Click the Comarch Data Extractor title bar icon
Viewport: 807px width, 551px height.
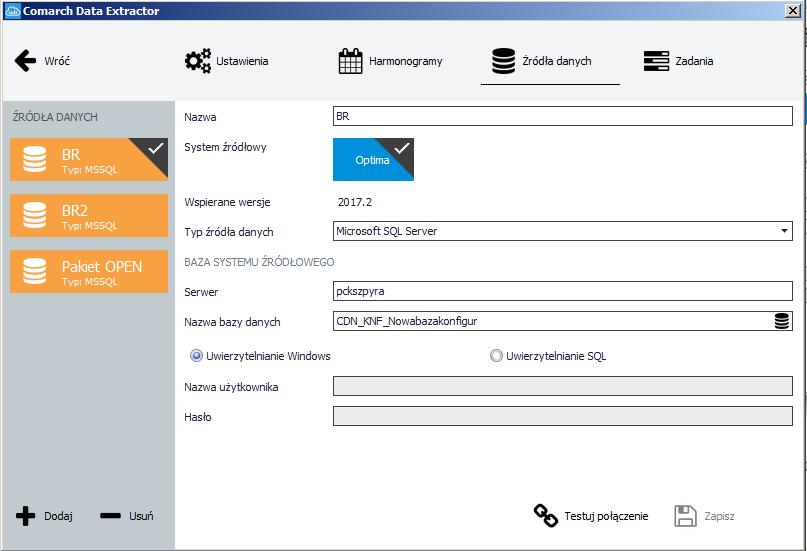tap(12, 11)
